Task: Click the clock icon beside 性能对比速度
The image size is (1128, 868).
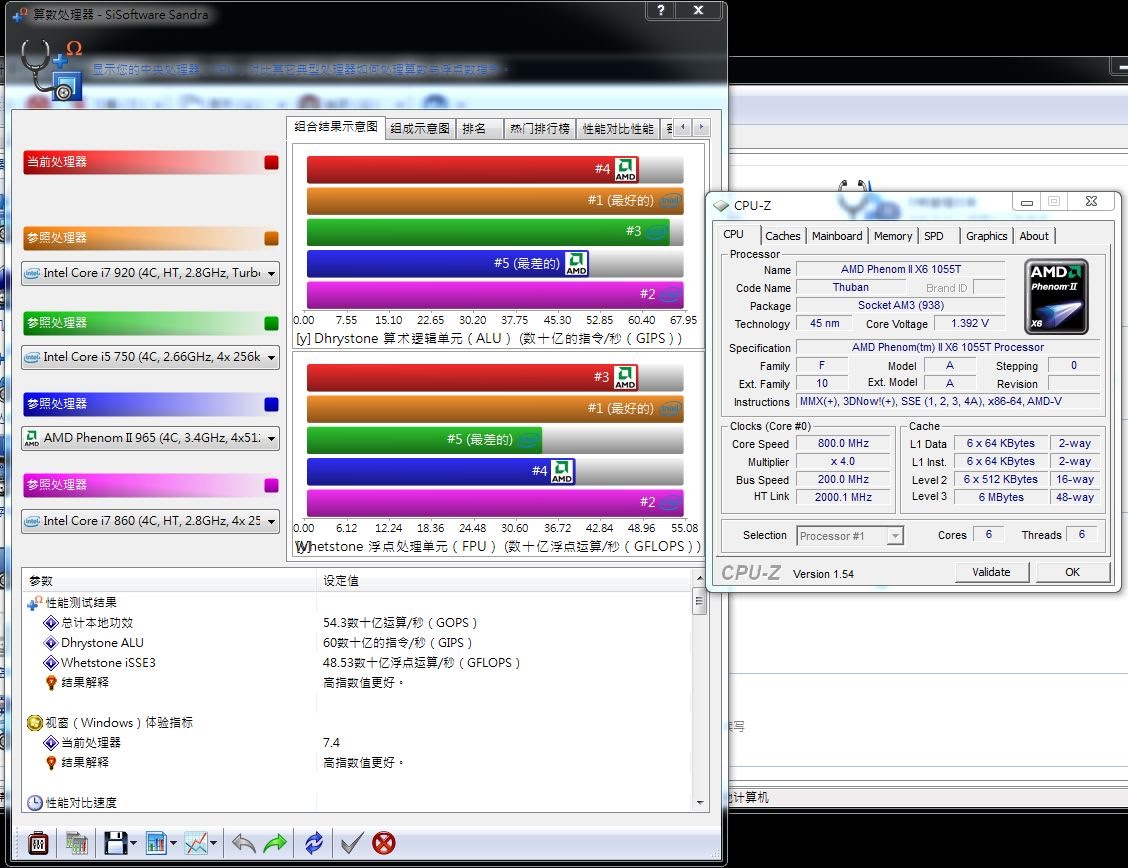Action: [x=35, y=803]
